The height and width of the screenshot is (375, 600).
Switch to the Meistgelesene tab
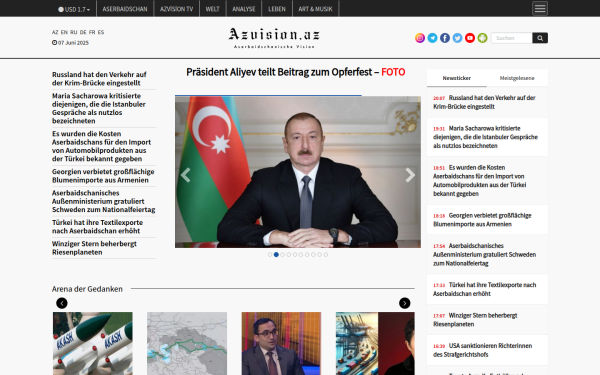click(x=517, y=78)
